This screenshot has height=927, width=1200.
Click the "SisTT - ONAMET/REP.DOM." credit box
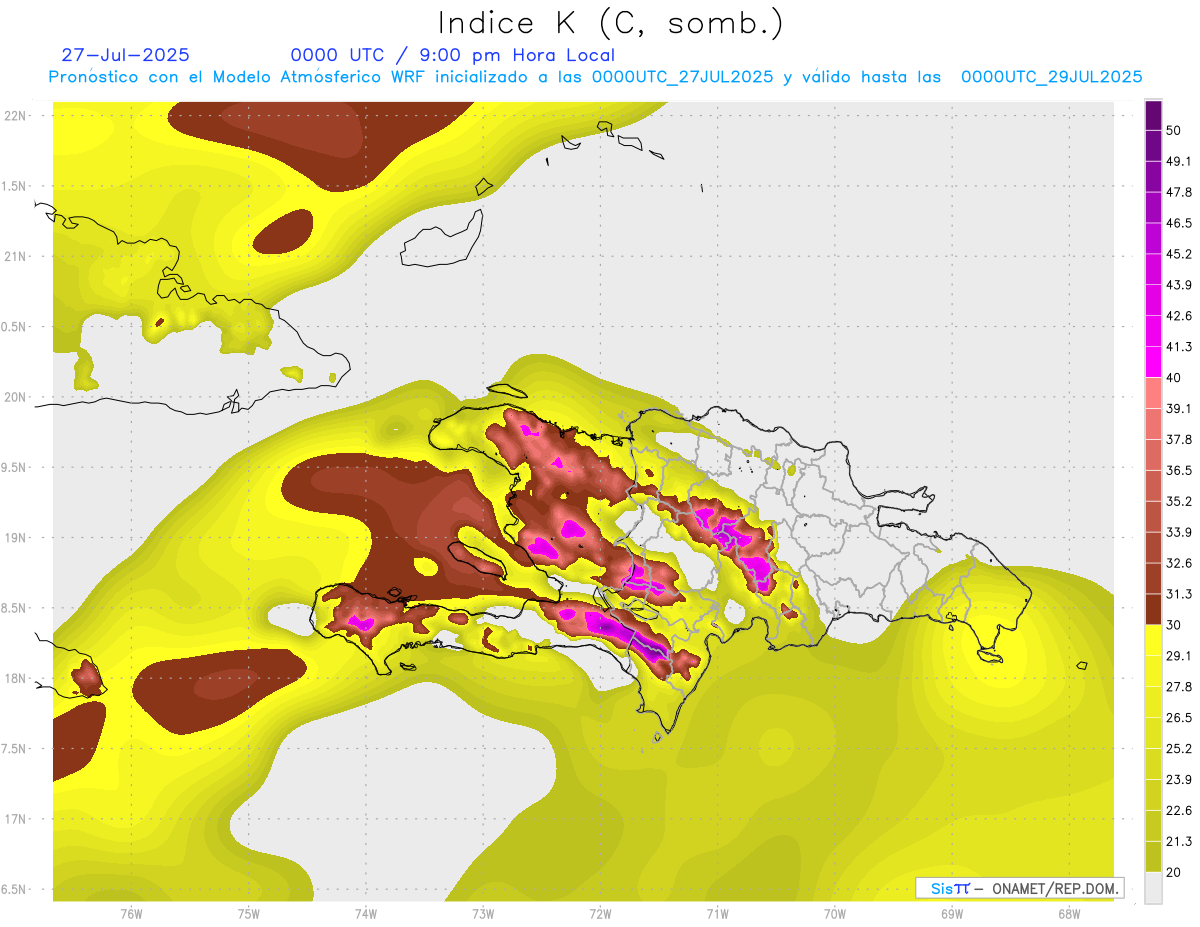coord(1019,888)
